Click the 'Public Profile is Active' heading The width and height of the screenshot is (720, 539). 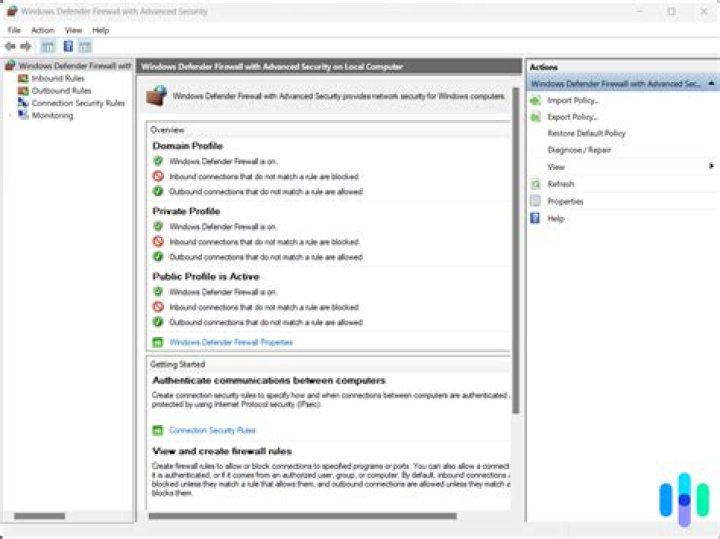pos(206,276)
